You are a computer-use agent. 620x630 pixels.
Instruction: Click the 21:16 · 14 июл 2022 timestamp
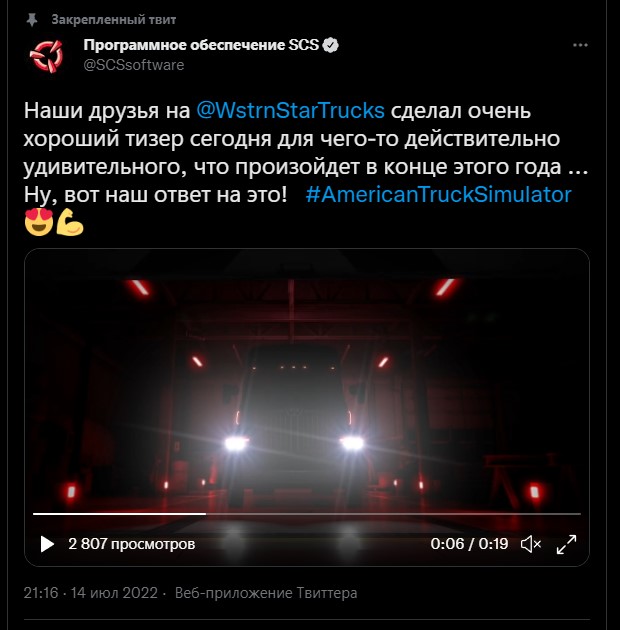[x=90, y=593]
